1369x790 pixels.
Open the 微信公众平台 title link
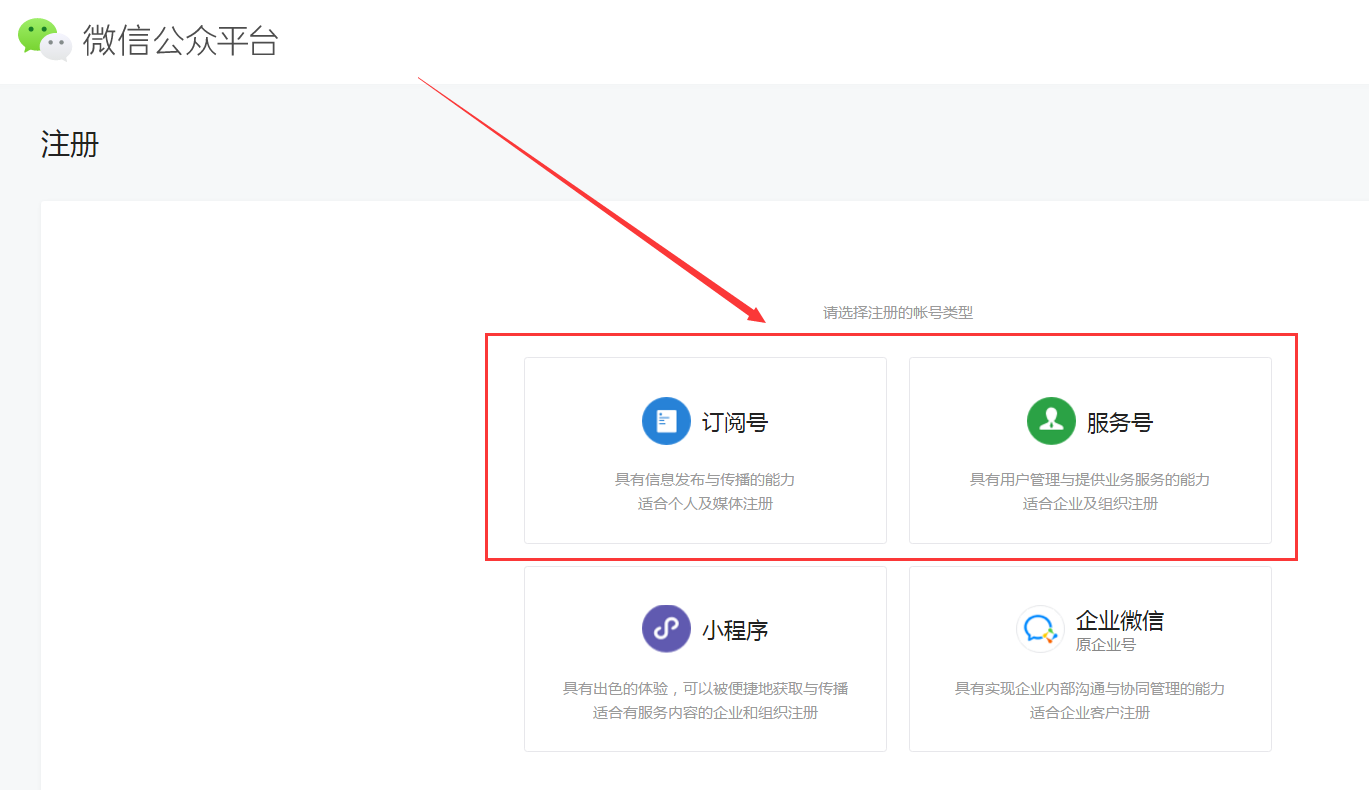pyautogui.click(x=180, y=41)
